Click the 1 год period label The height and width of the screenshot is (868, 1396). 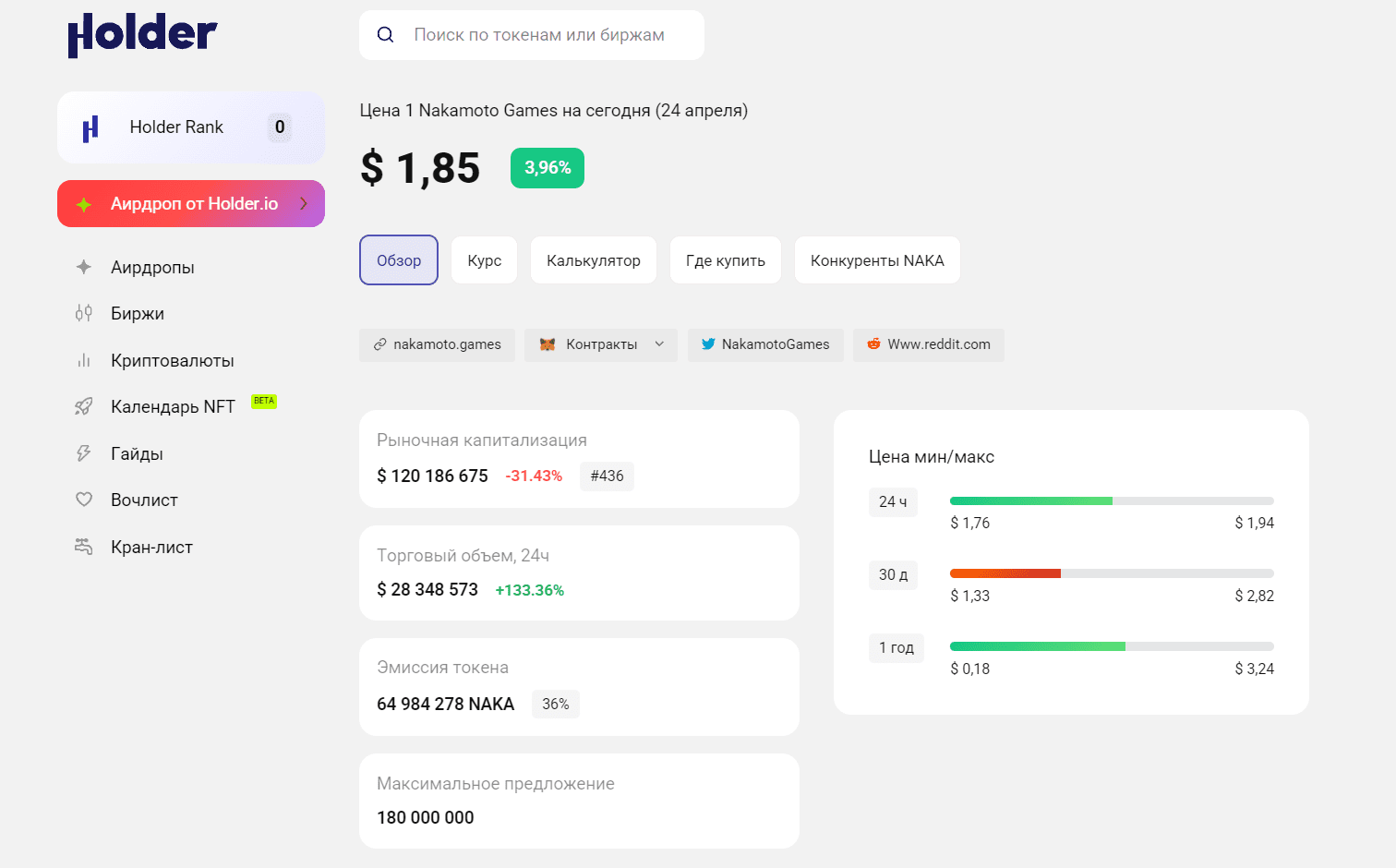coord(897,647)
